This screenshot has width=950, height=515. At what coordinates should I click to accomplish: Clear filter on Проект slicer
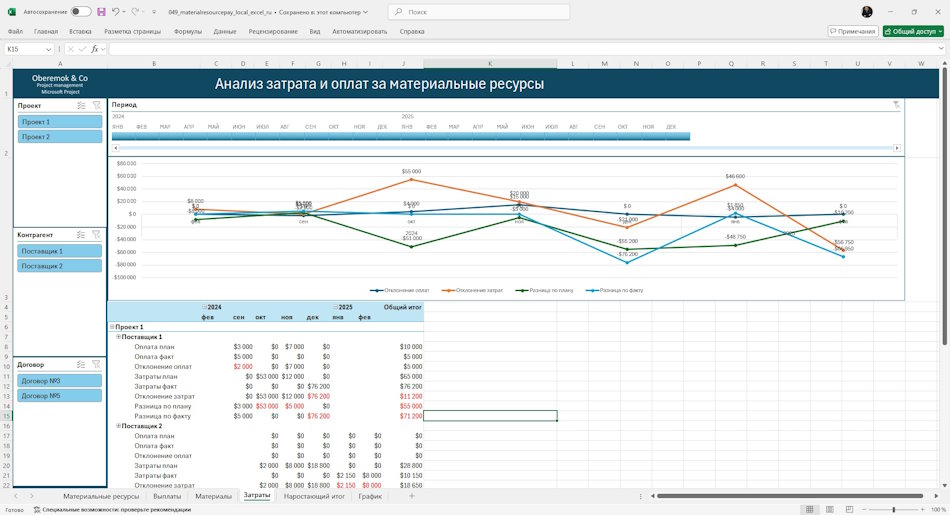click(96, 105)
